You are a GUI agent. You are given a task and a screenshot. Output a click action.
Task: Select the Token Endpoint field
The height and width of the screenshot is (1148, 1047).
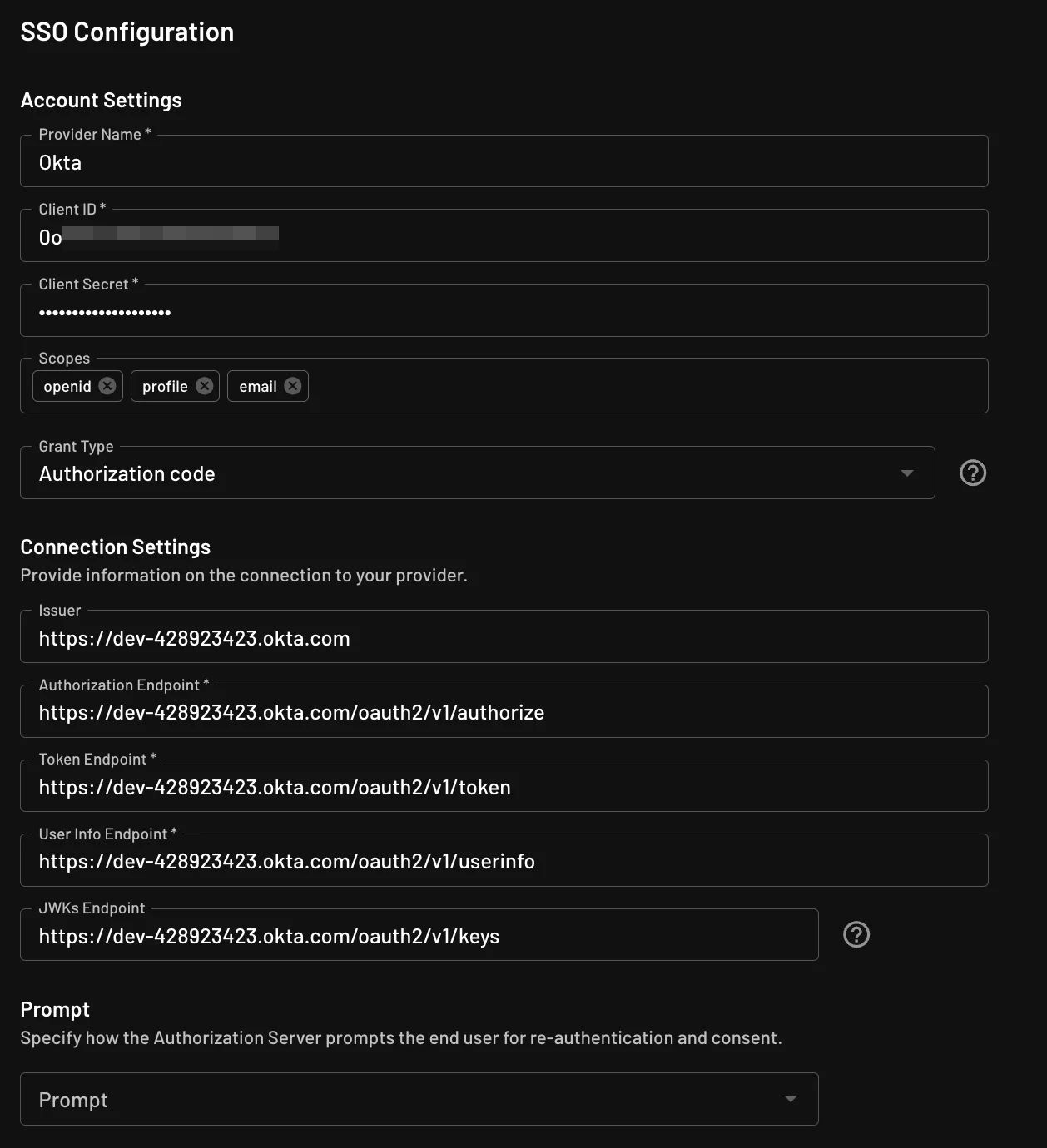click(x=504, y=786)
